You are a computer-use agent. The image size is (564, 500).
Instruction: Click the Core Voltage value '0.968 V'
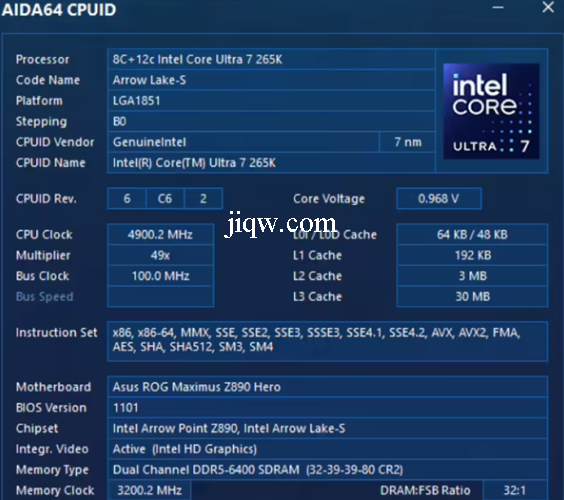pyautogui.click(x=439, y=199)
